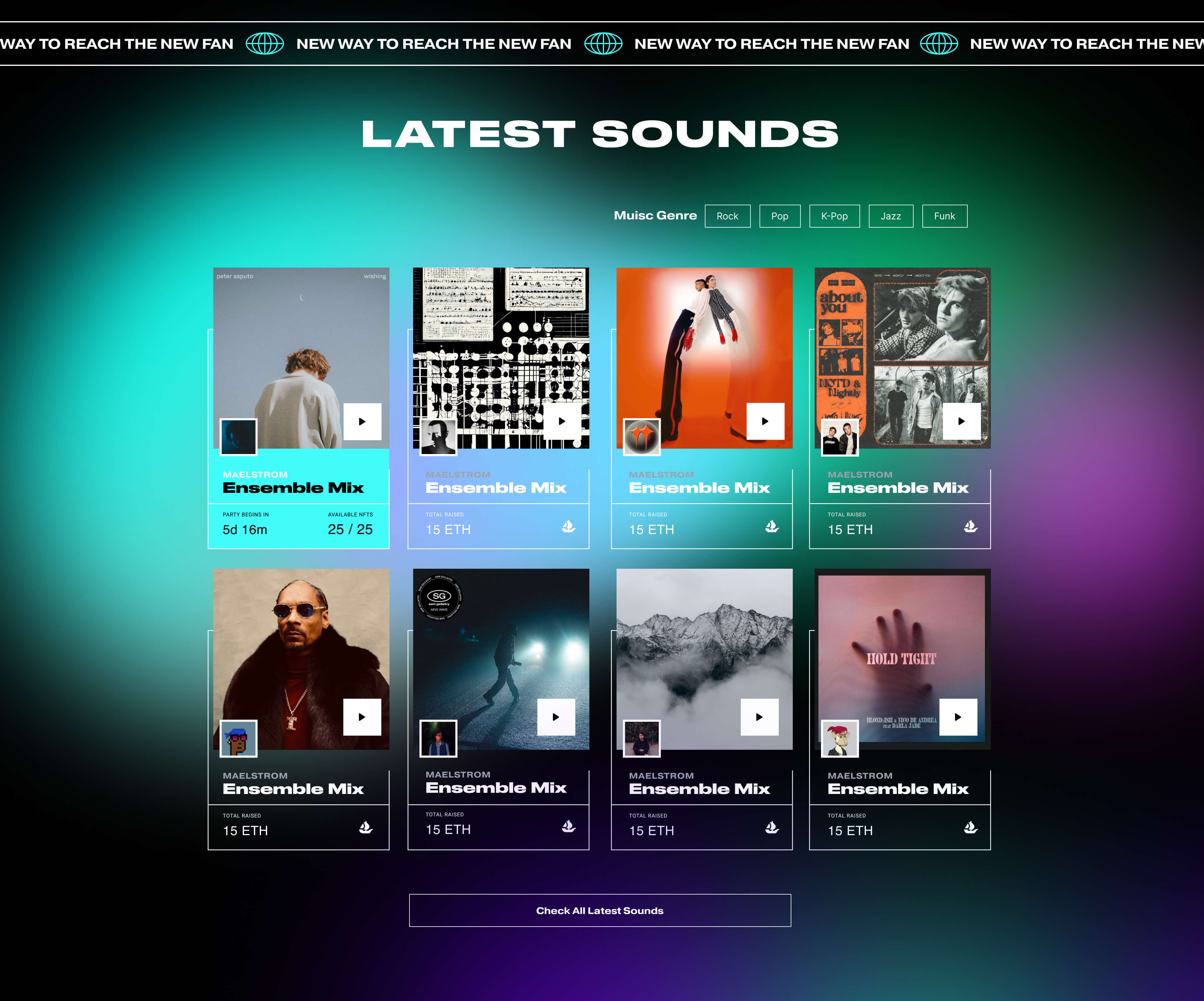1204x1001 pixels.
Task: Play the Hold Tight album track
Action: coord(958,717)
